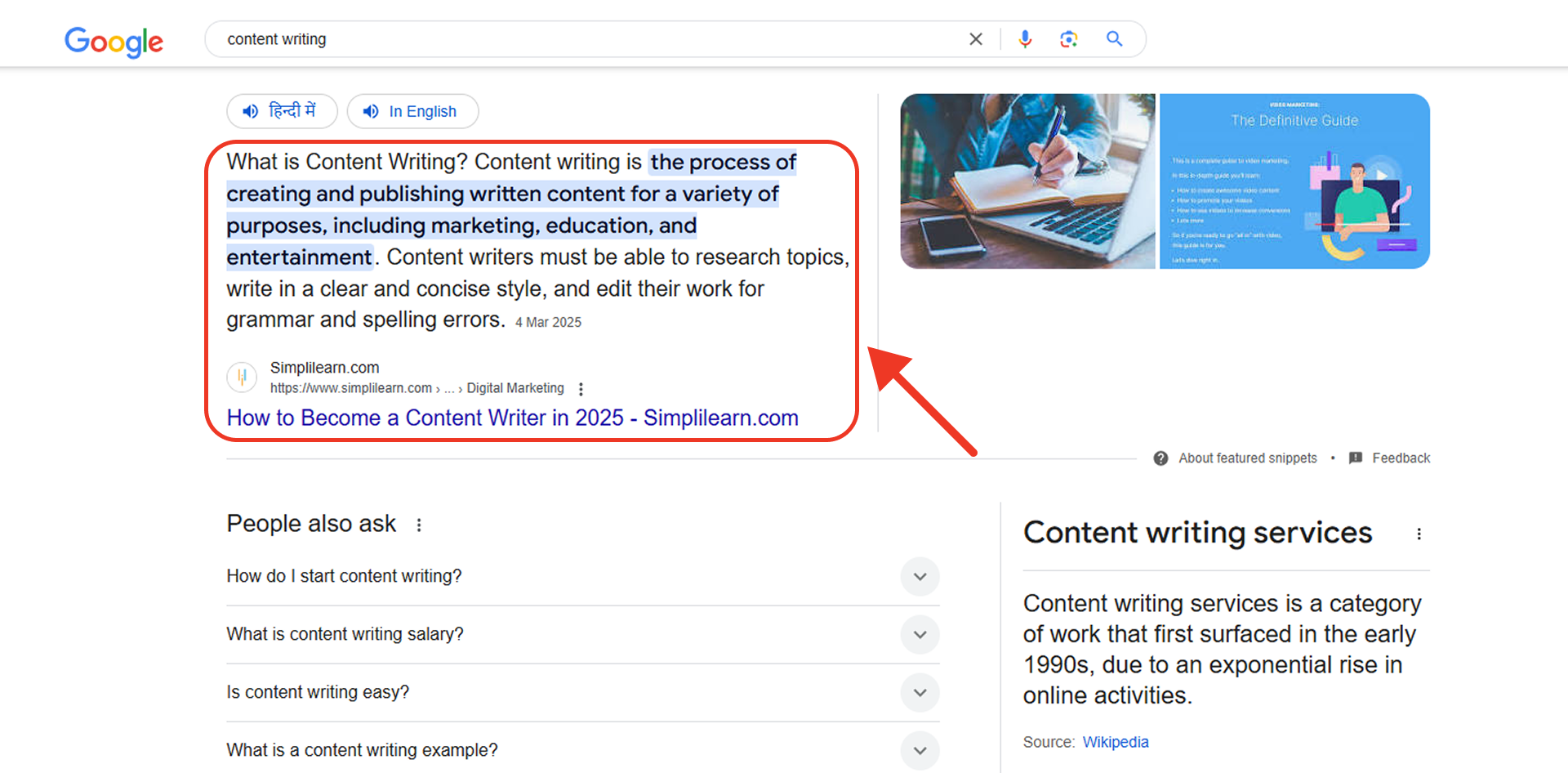Image resolution: width=1568 pixels, height=782 pixels.
Task: Open the Wikipedia source link
Action: tap(1115, 742)
